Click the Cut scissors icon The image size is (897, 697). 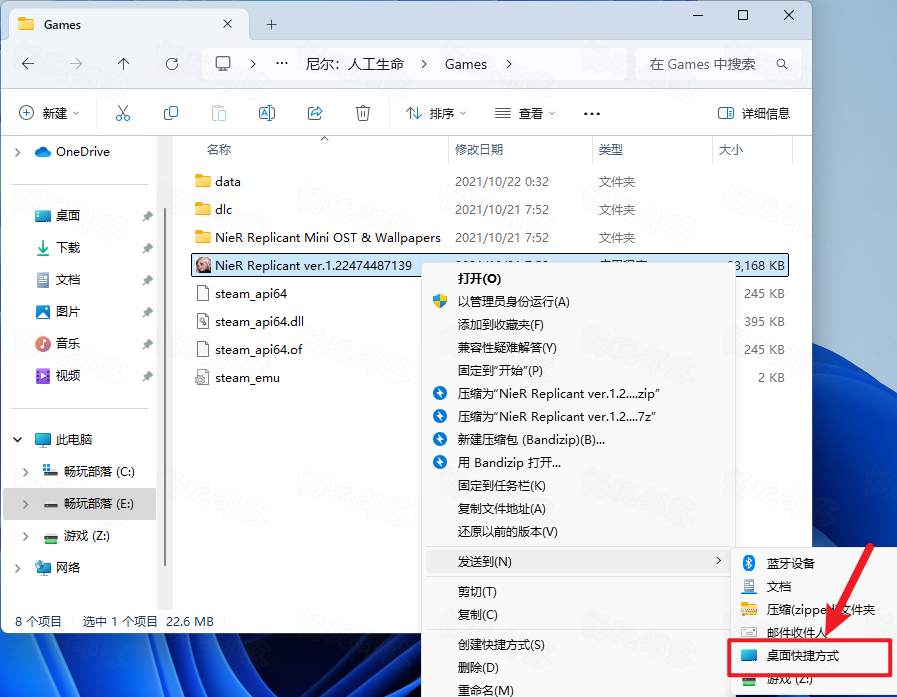tap(122, 113)
